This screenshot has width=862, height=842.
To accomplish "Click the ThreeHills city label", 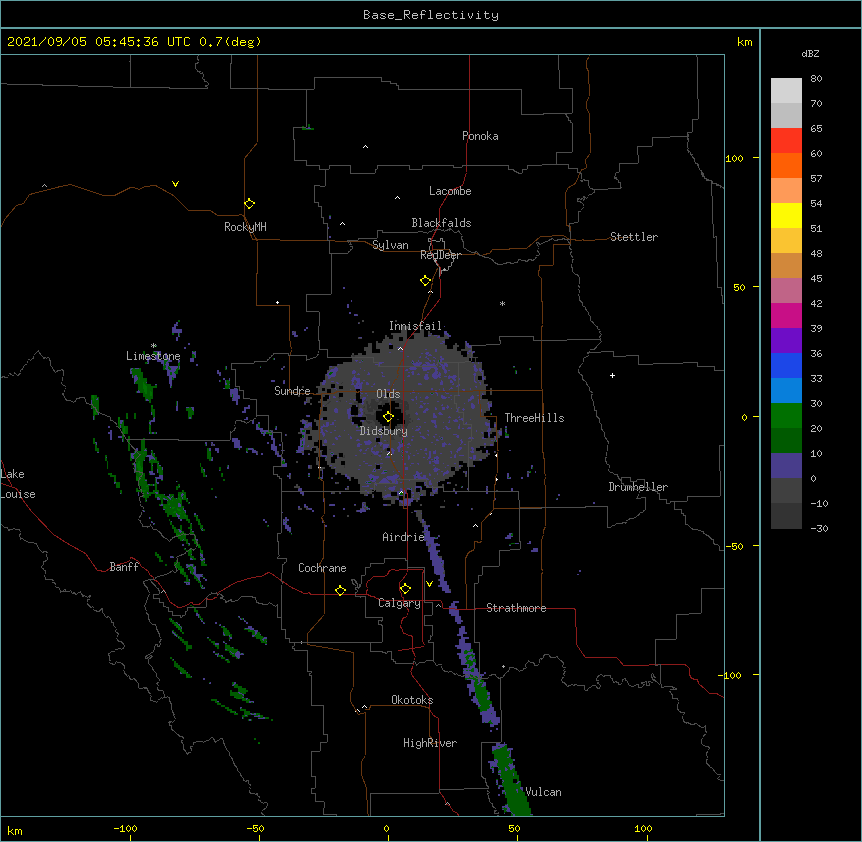I will 534,418.
